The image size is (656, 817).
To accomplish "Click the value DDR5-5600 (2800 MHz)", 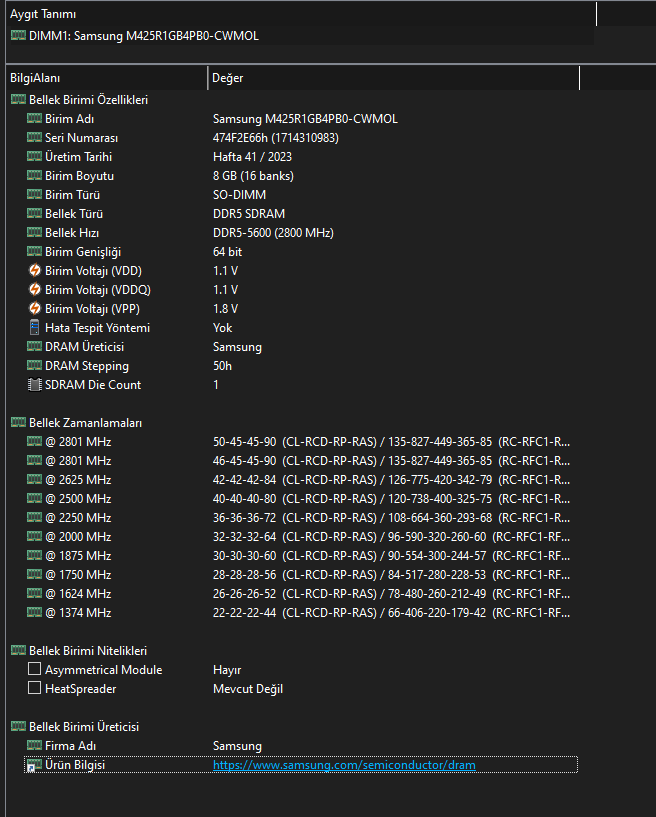I will coord(273,233).
